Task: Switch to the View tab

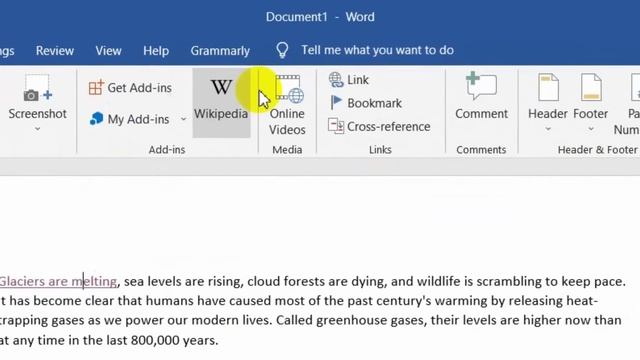Action: pos(108,51)
